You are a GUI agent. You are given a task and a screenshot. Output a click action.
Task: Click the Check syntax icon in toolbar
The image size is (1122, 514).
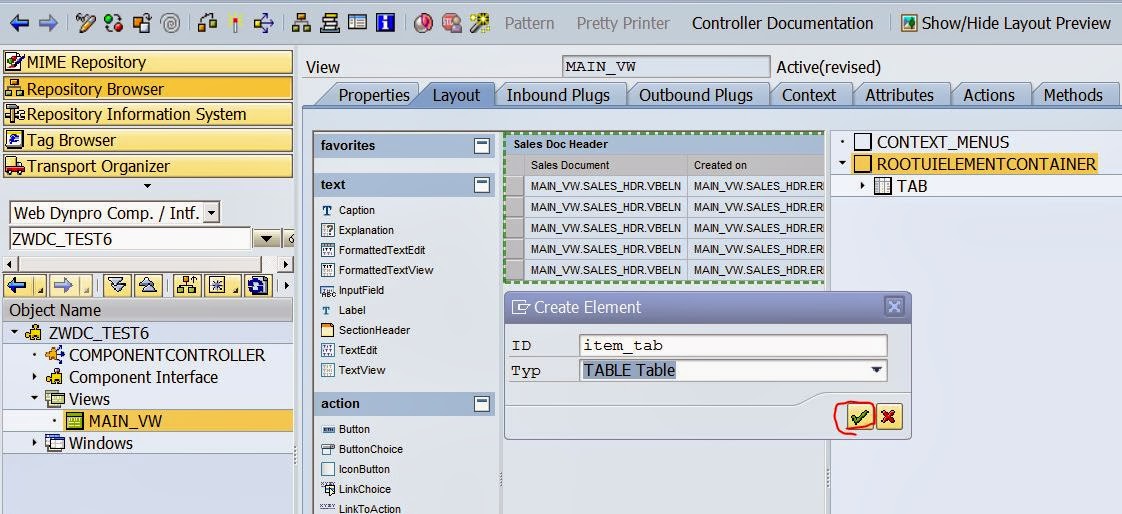coord(208,24)
